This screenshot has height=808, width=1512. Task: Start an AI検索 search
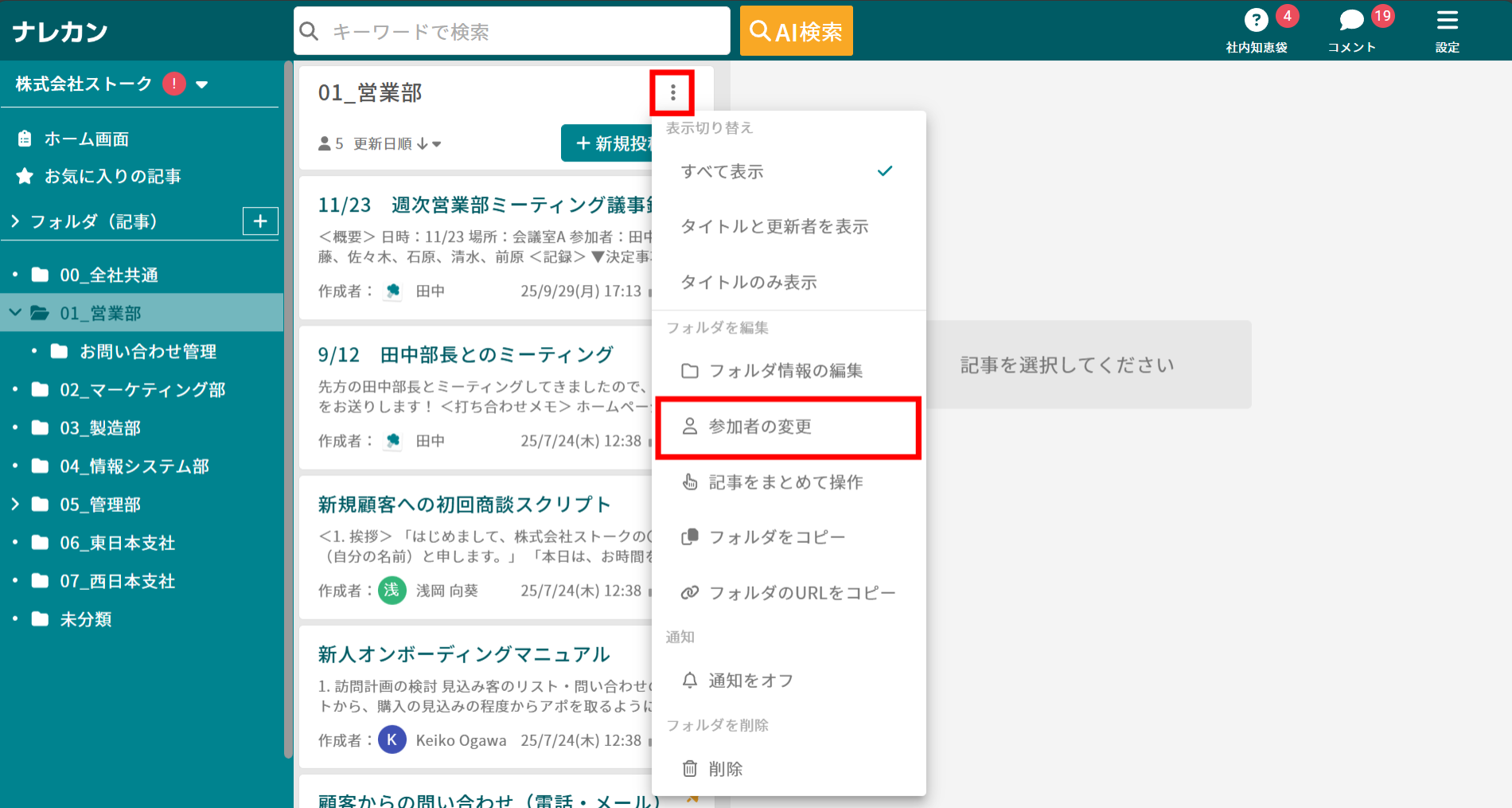795,30
